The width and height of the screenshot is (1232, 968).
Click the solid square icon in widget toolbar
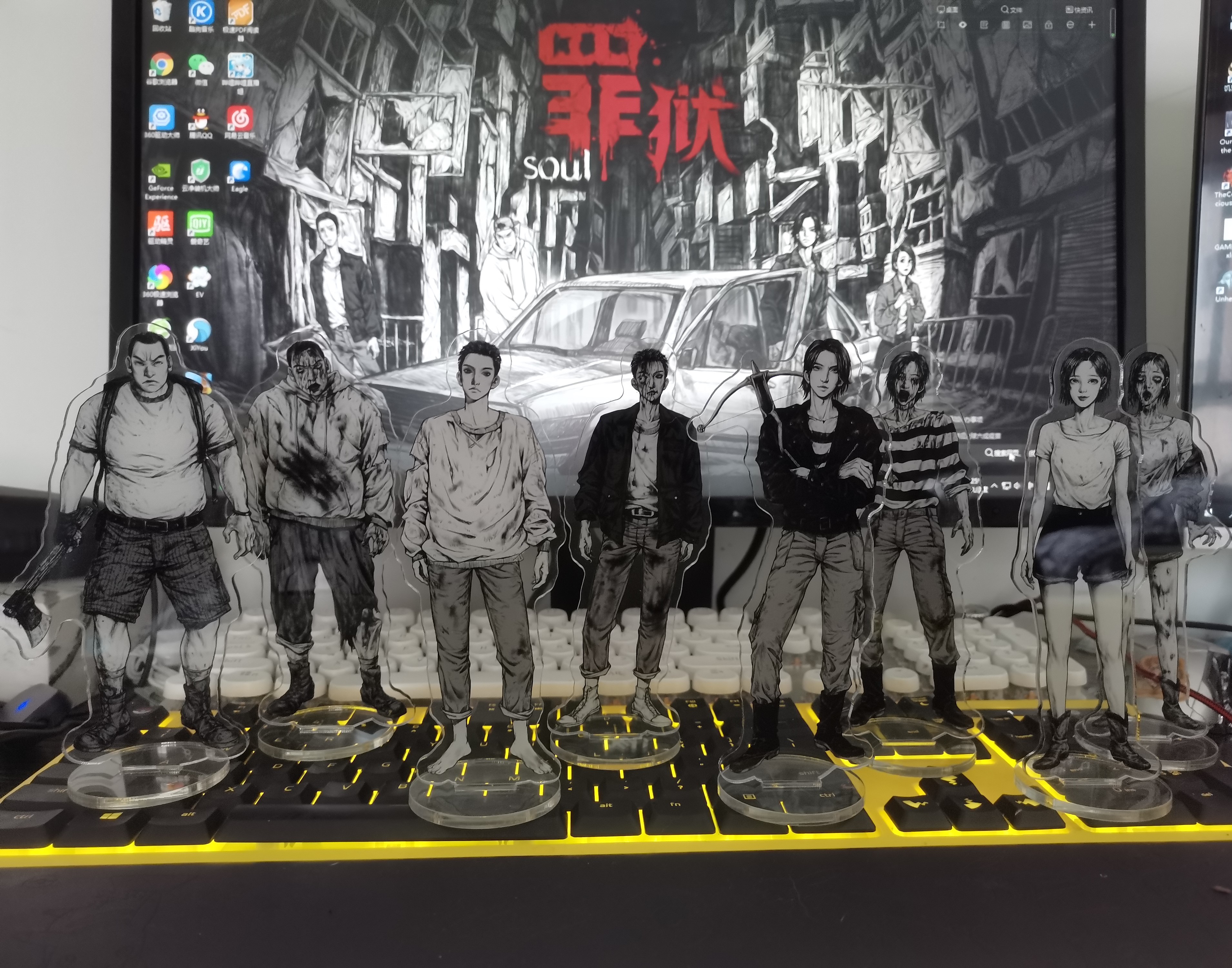[1005, 25]
